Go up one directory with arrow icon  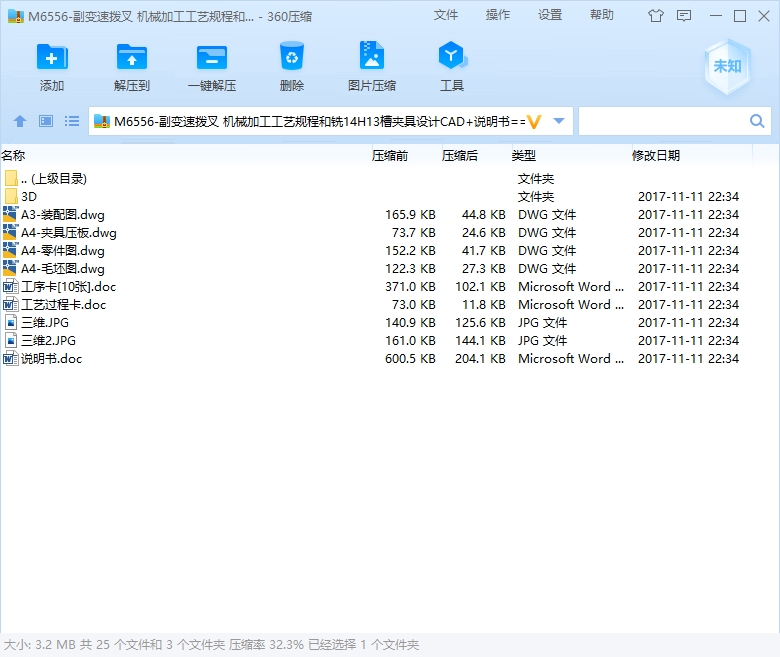click(x=20, y=121)
